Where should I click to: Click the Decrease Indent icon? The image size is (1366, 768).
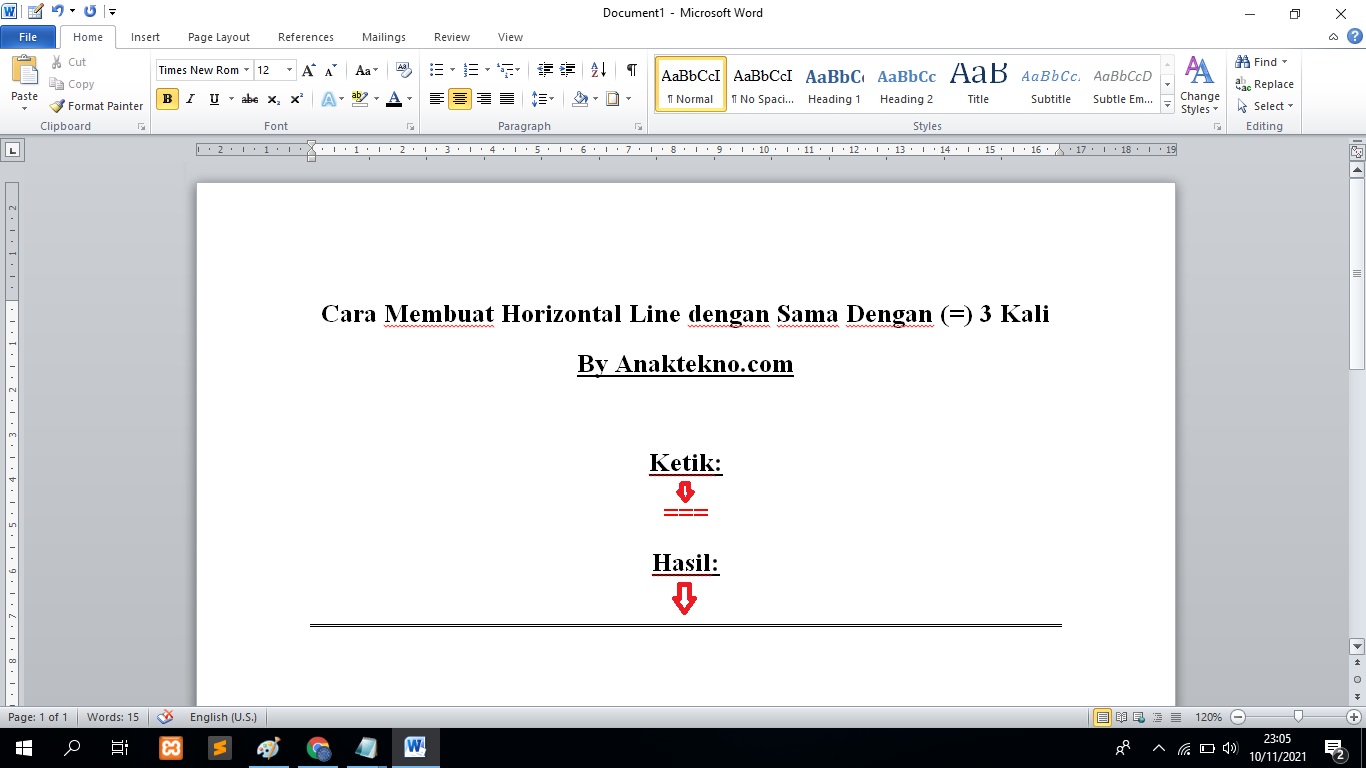[545, 70]
